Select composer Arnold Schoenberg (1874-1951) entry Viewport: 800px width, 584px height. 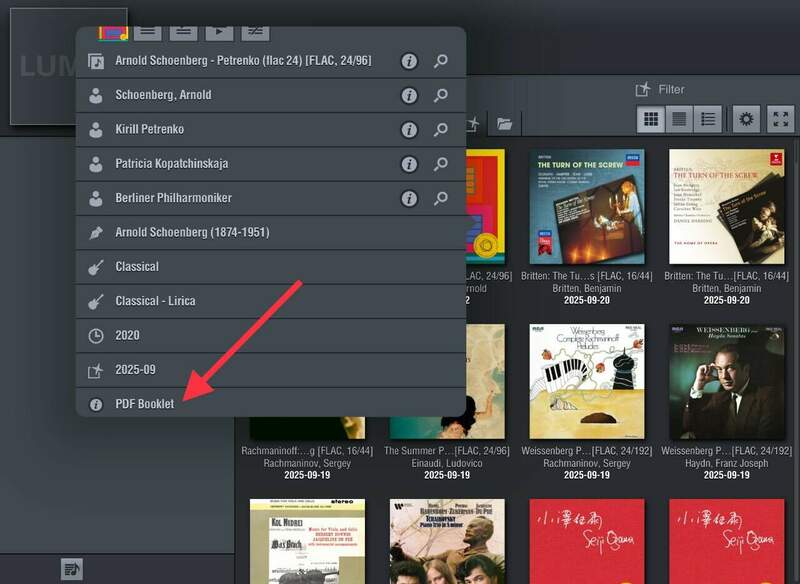[x=192, y=232]
